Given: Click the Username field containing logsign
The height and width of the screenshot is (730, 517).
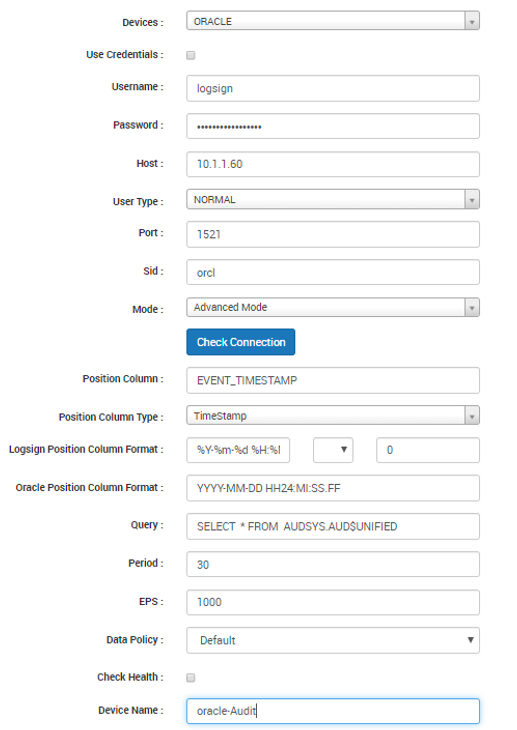Looking at the screenshot, I should coord(333,88).
